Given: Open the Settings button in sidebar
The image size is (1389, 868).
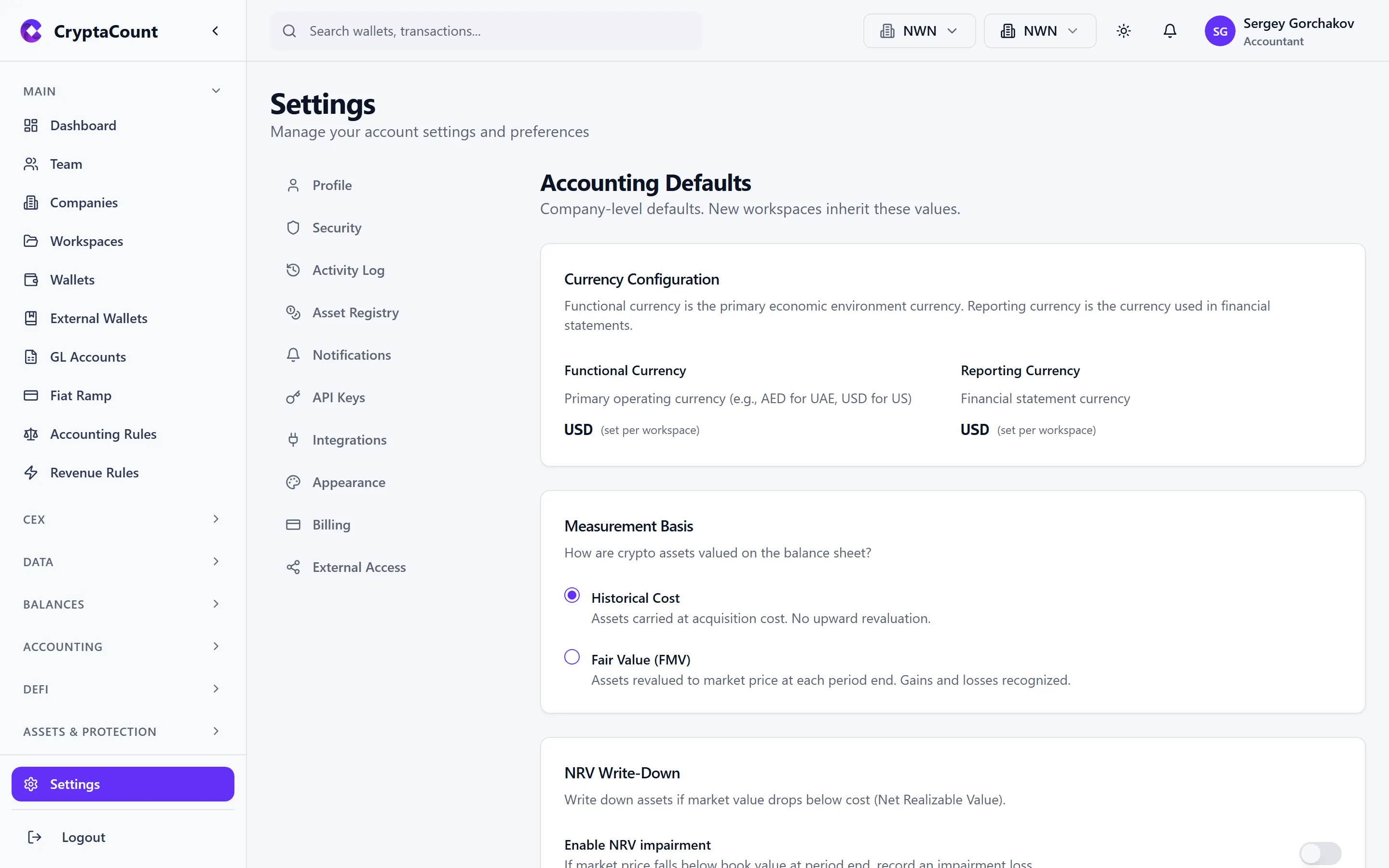Looking at the screenshot, I should click(122, 784).
